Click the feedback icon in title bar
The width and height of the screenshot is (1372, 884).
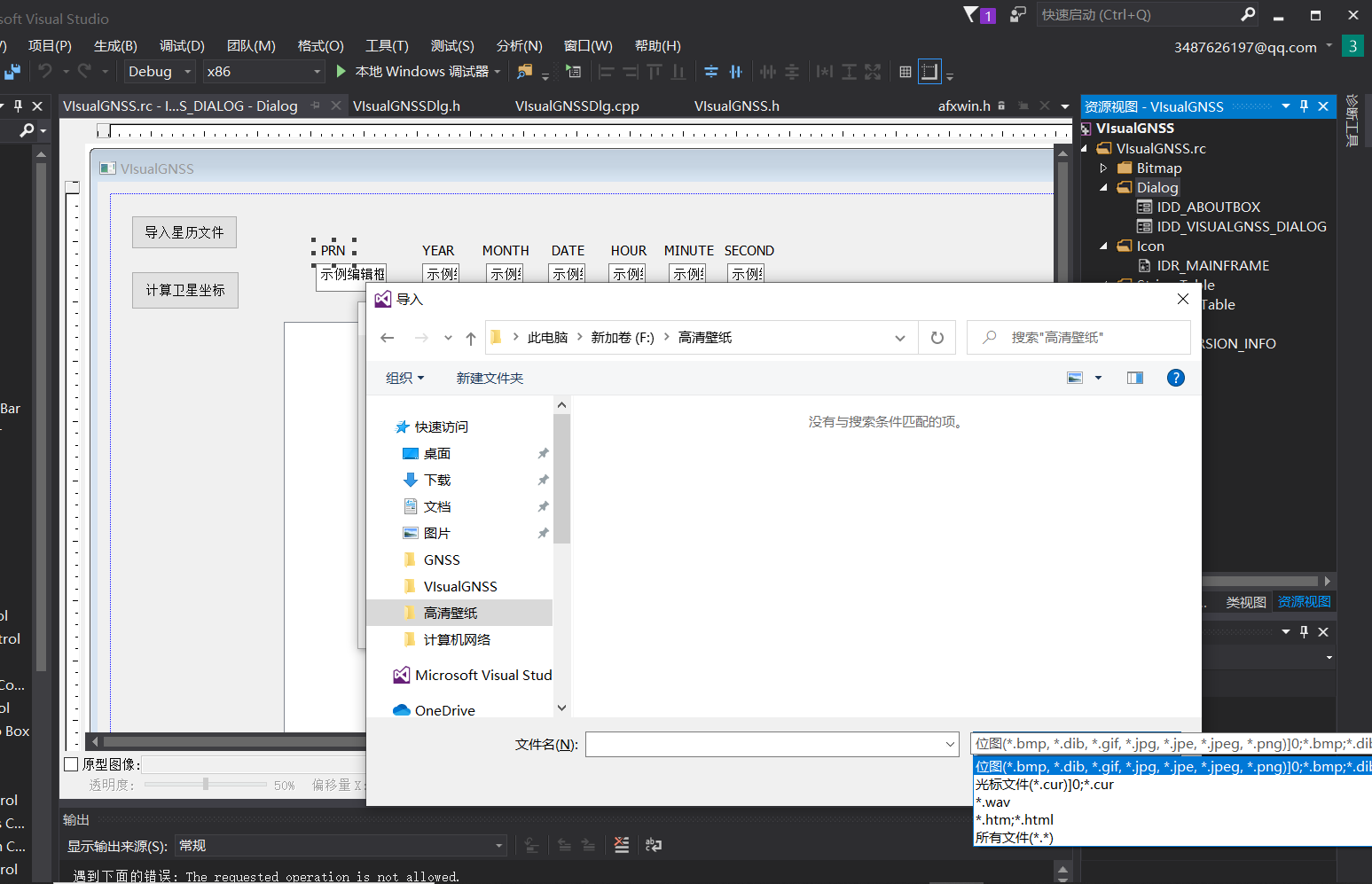pyautogui.click(x=1017, y=15)
